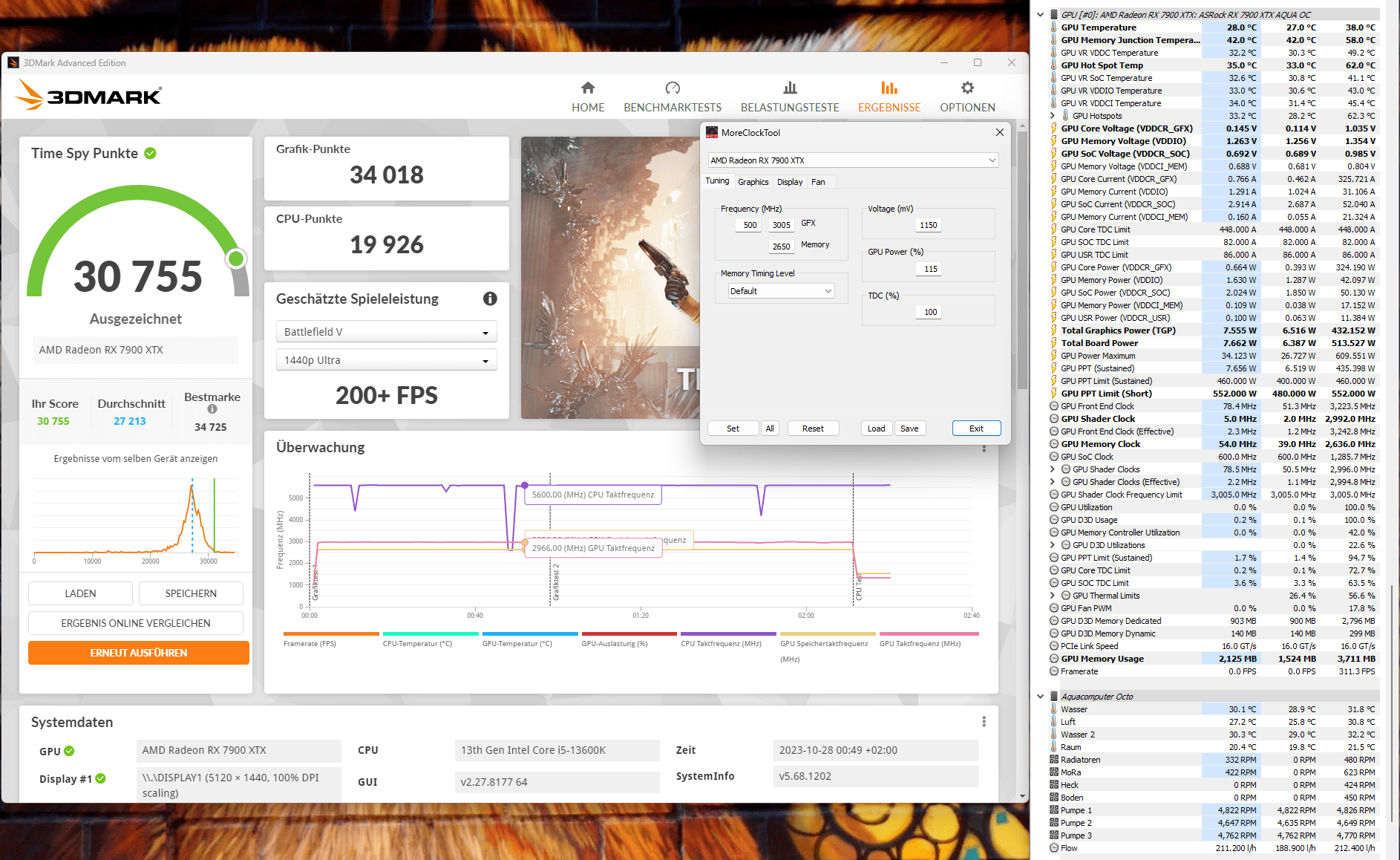The height and width of the screenshot is (860, 1400).
Task: Open the HOME section icon
Action: tap(588, 88)
